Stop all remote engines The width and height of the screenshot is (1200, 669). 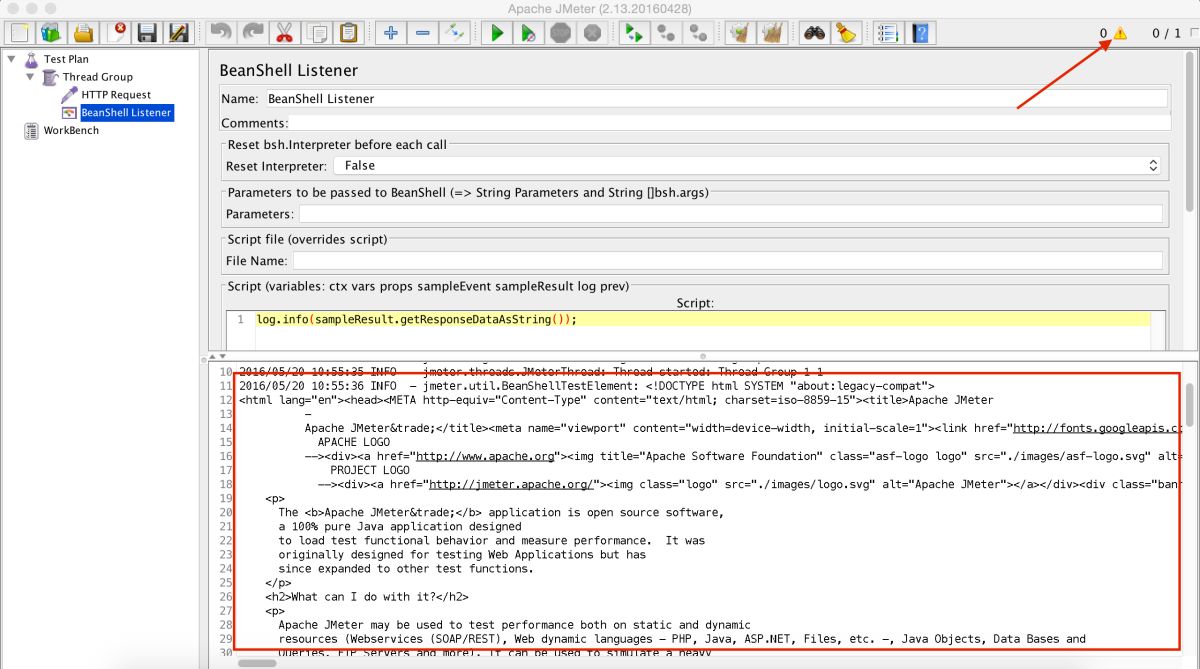[665, 33]
